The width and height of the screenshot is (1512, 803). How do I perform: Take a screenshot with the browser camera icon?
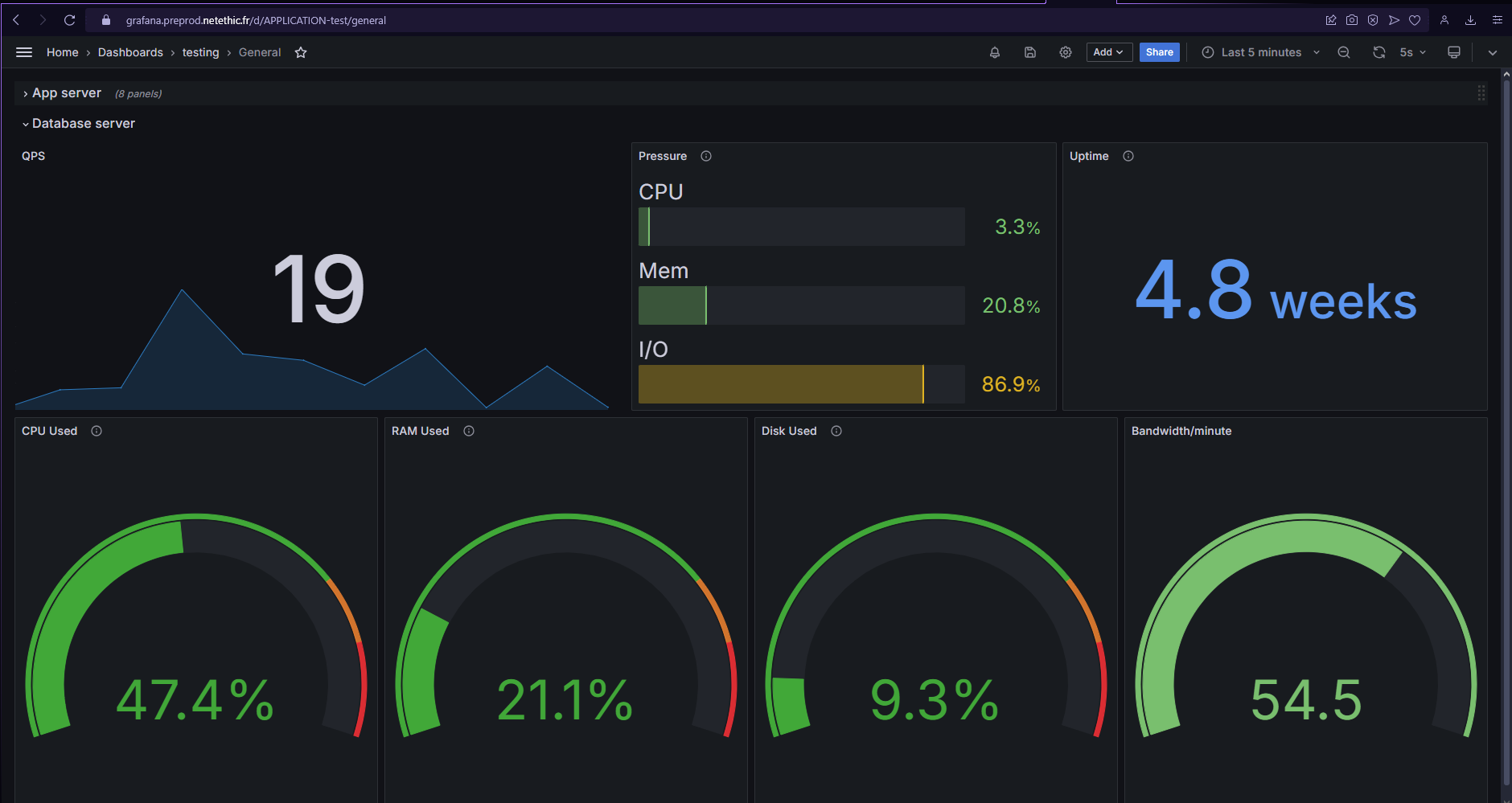point(1352,20)
